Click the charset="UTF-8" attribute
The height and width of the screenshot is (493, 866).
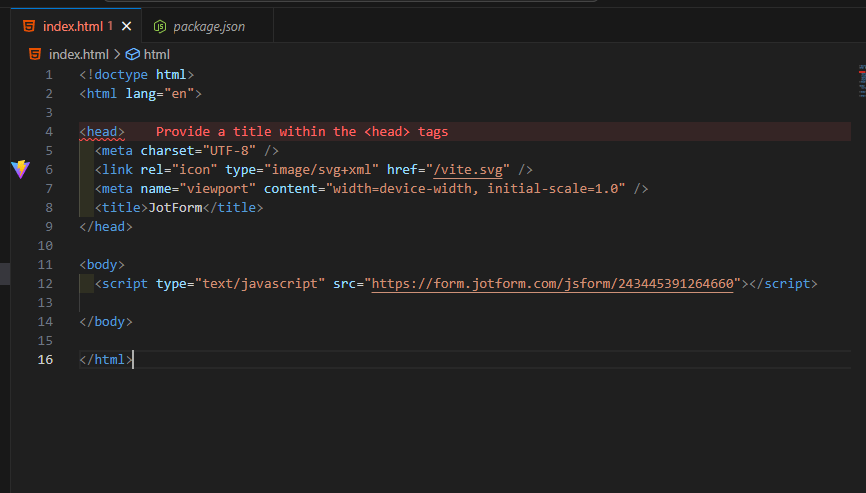click(x=198, y=151)
